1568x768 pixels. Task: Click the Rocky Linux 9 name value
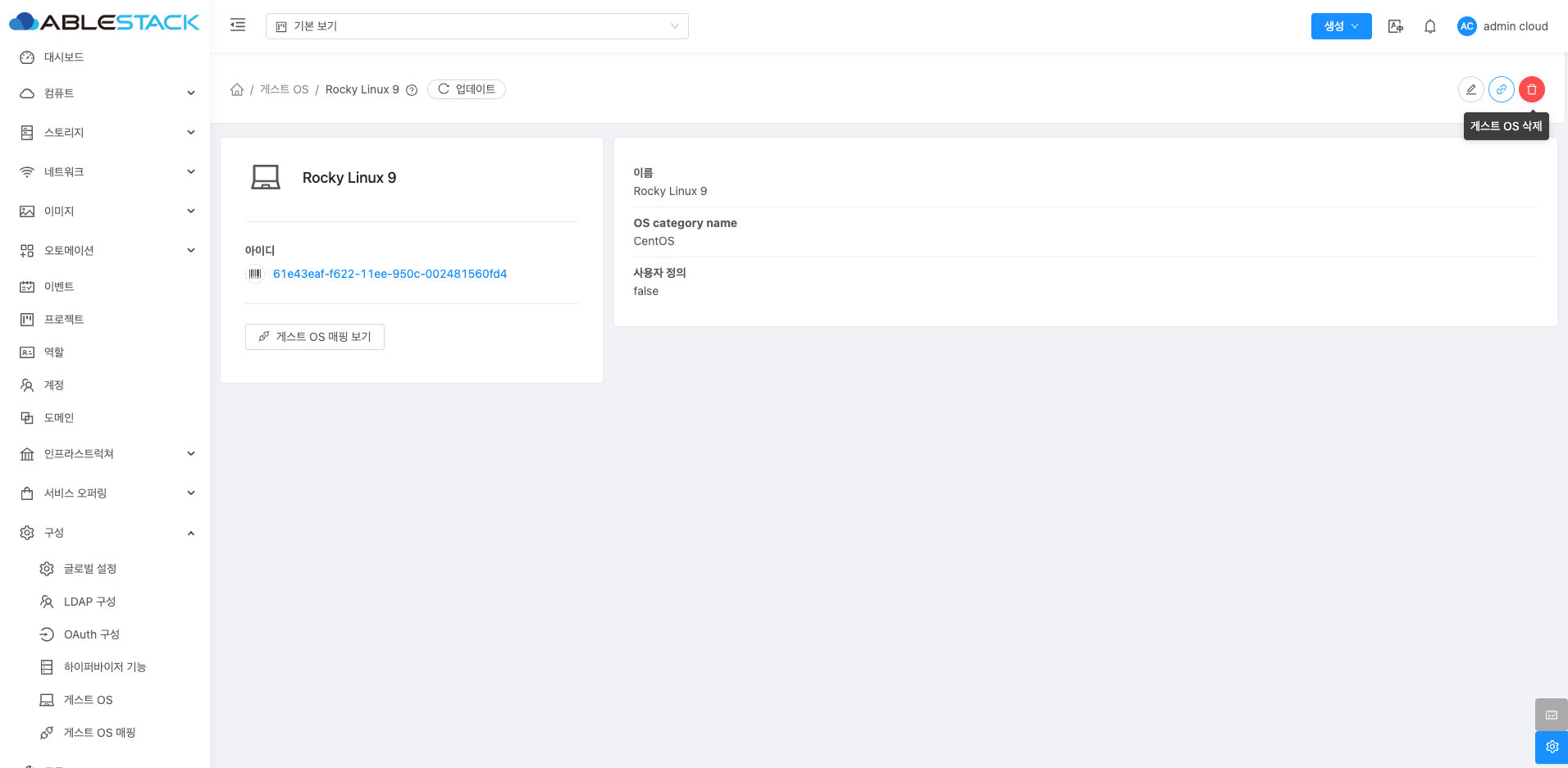[x=670, y=191]
